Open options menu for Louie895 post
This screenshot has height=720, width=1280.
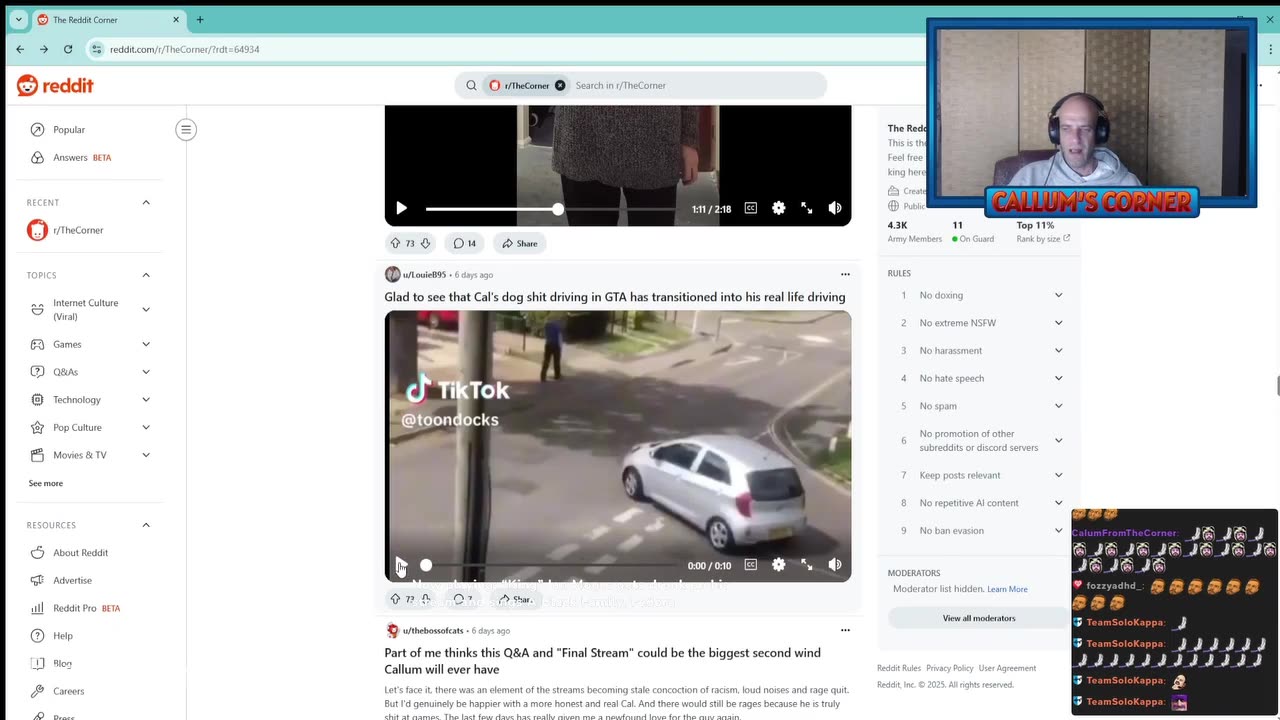click(x=845, y=275)
